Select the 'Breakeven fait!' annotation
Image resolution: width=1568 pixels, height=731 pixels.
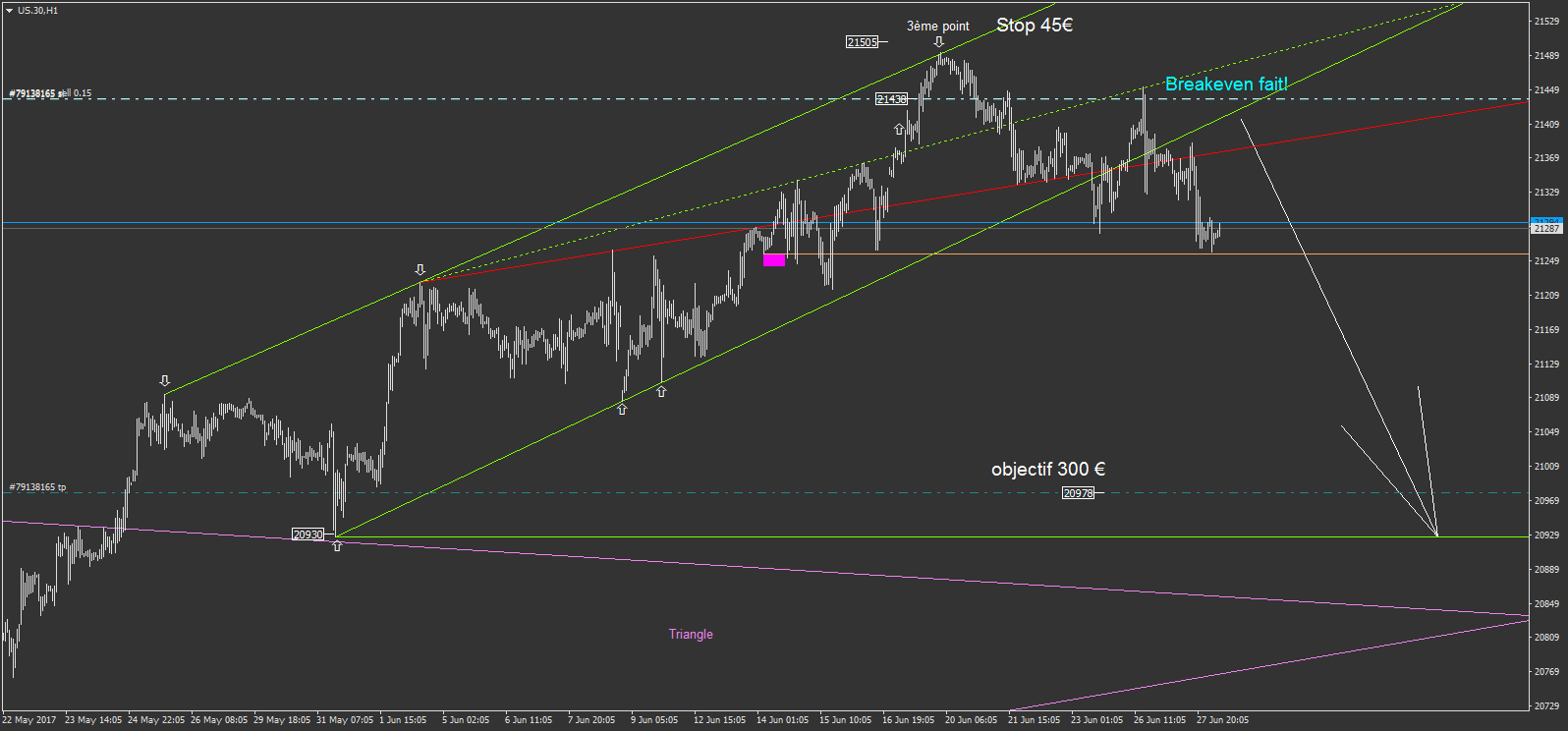(x=1226, y=84)
